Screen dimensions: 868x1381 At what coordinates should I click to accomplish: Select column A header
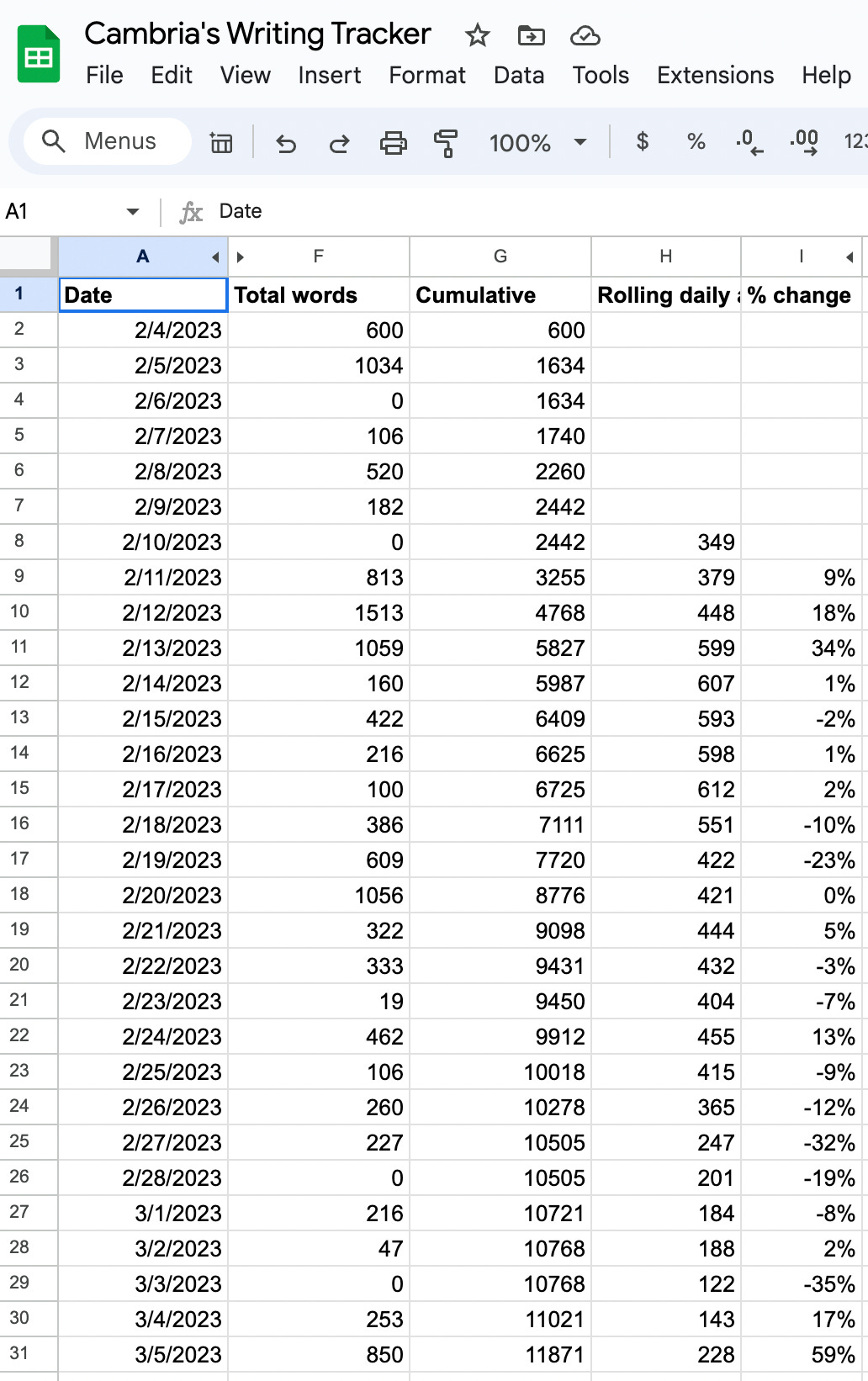point(142,257)
